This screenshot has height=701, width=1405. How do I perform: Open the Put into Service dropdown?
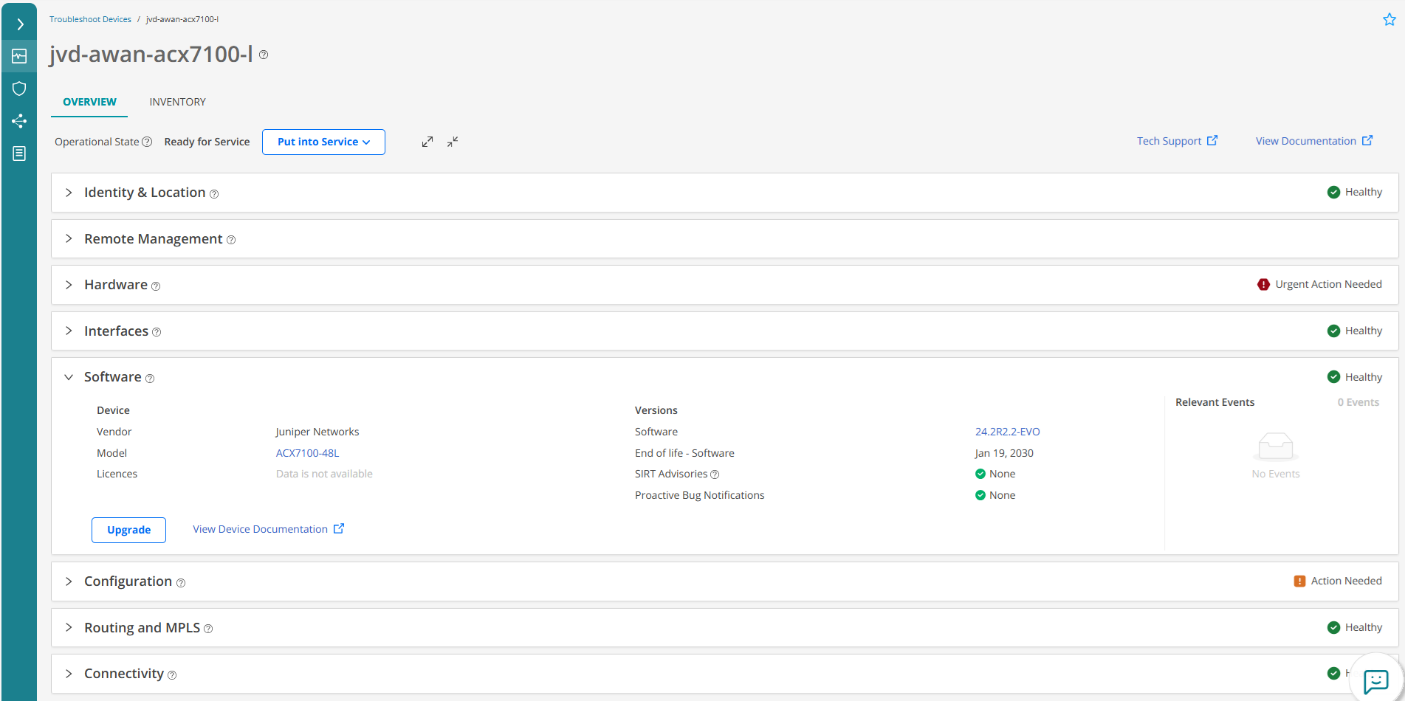click(323, 142)
